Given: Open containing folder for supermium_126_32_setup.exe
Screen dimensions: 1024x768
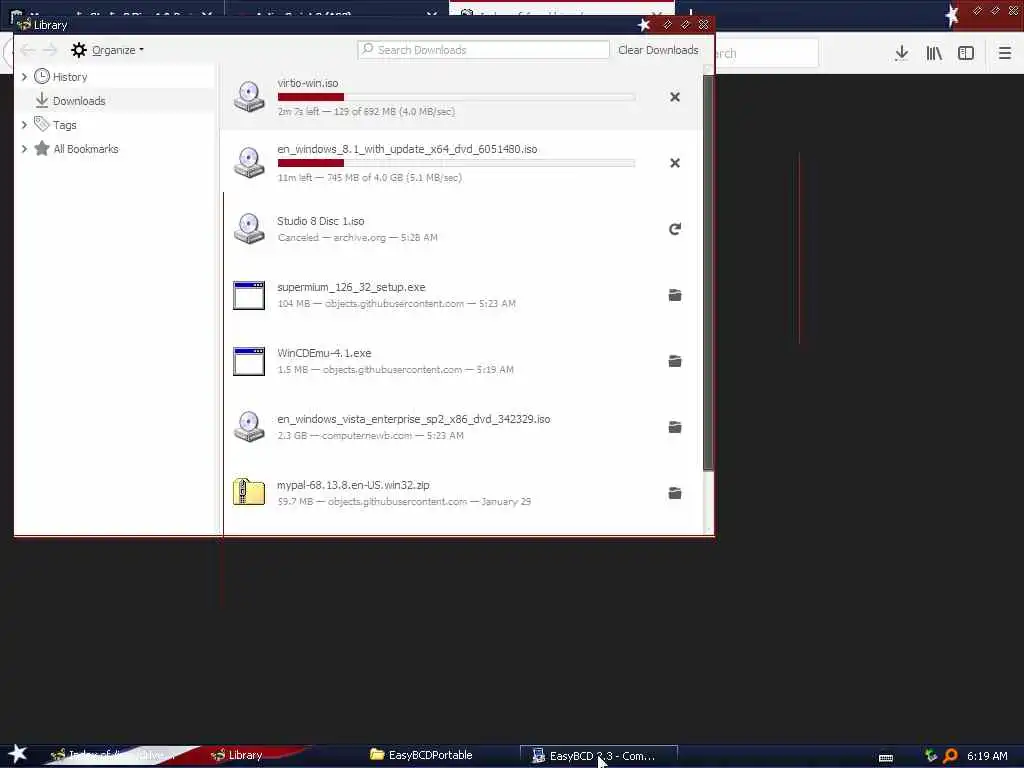Looking at the screenshot, I should point(675,295).
